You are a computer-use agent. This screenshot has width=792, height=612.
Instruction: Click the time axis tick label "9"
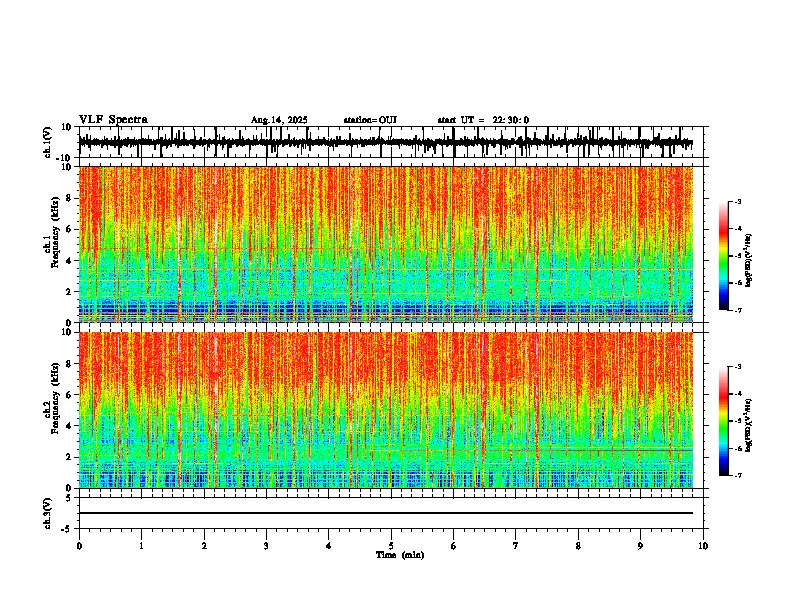tap(640, 546)
